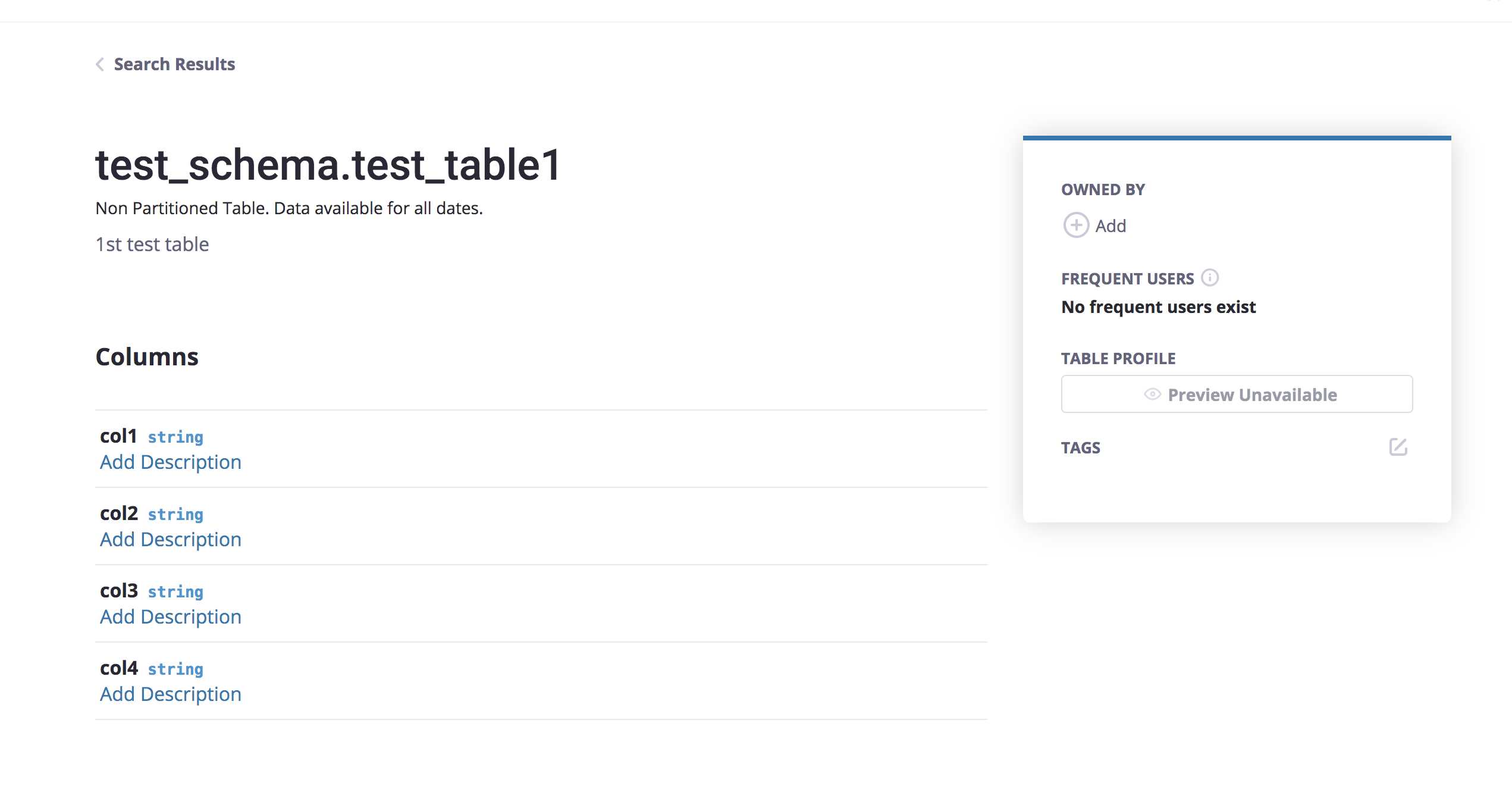This screenshot has width=1512, height=789.
Task: Click the plus circle icon under Owned By
Action: pos(1076,226)
